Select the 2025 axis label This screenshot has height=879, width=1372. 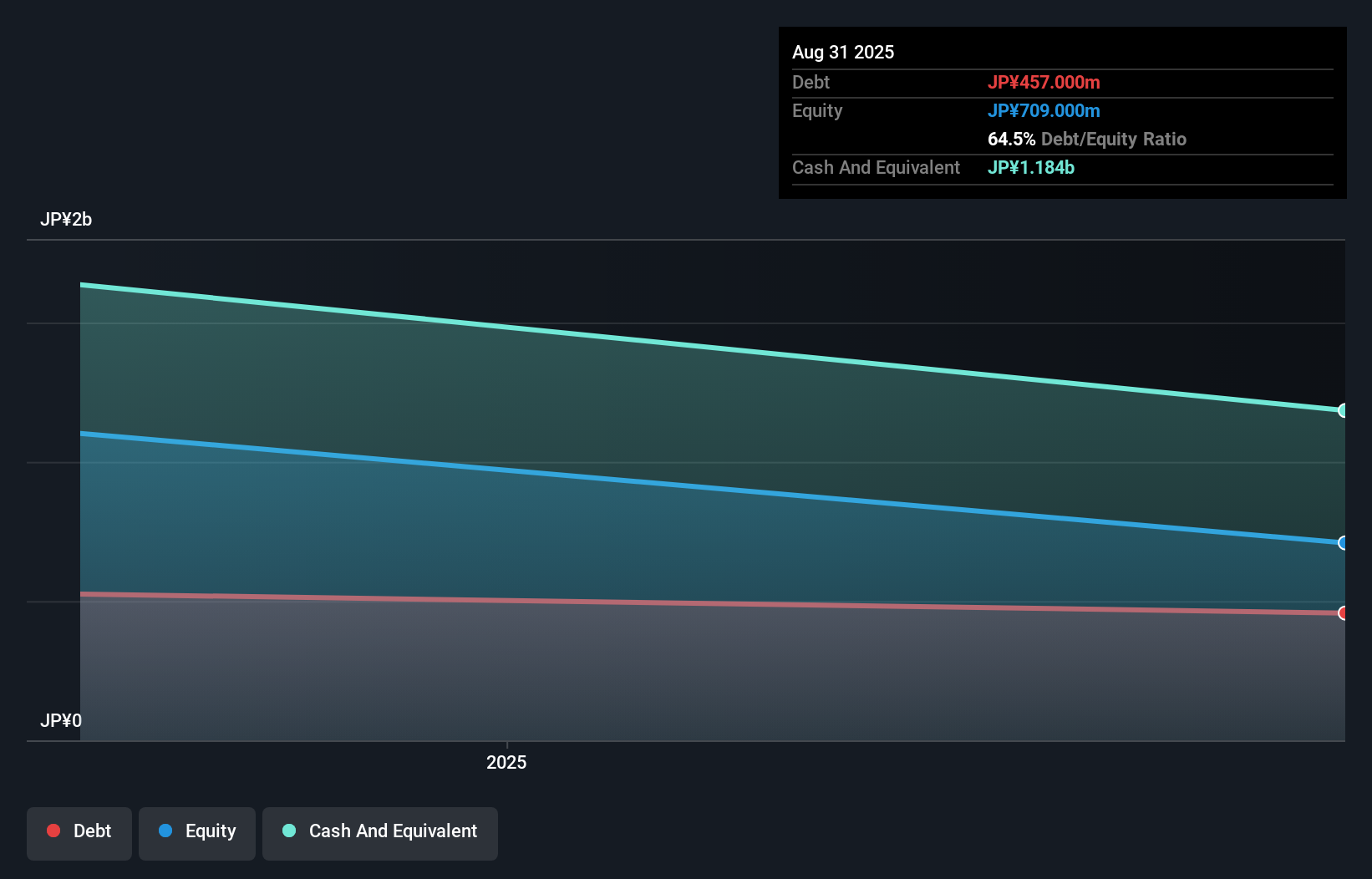pyautogui.click(x=506, y=761)
